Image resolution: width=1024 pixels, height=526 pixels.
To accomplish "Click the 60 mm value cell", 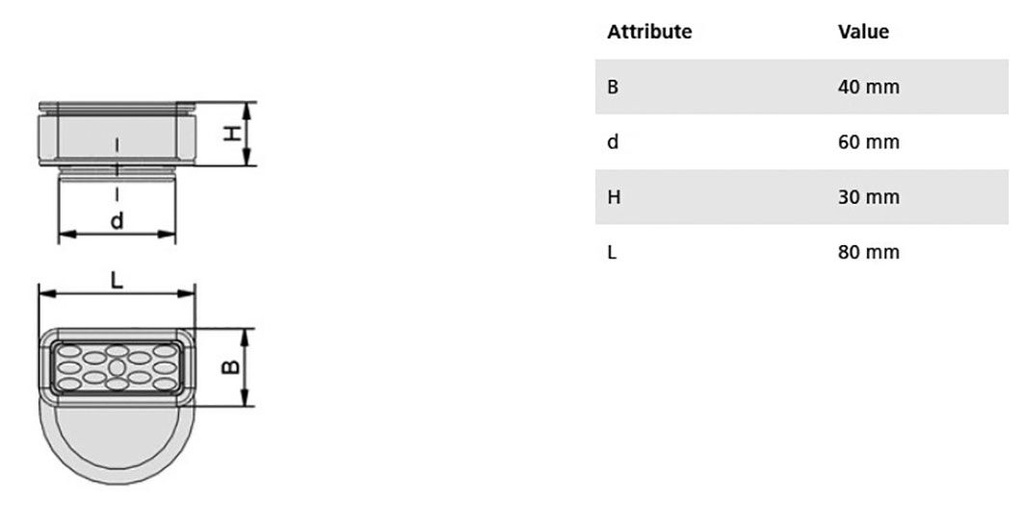I will coord(868,142).
